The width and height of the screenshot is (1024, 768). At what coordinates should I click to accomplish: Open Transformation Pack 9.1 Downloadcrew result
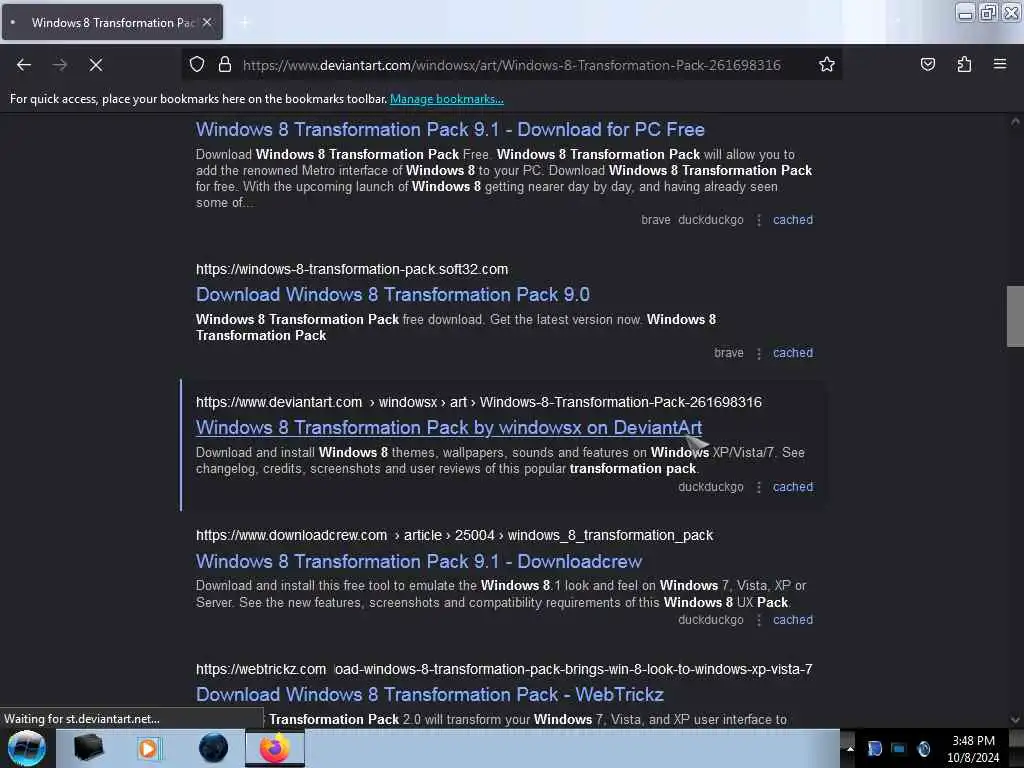pos(419,561)
